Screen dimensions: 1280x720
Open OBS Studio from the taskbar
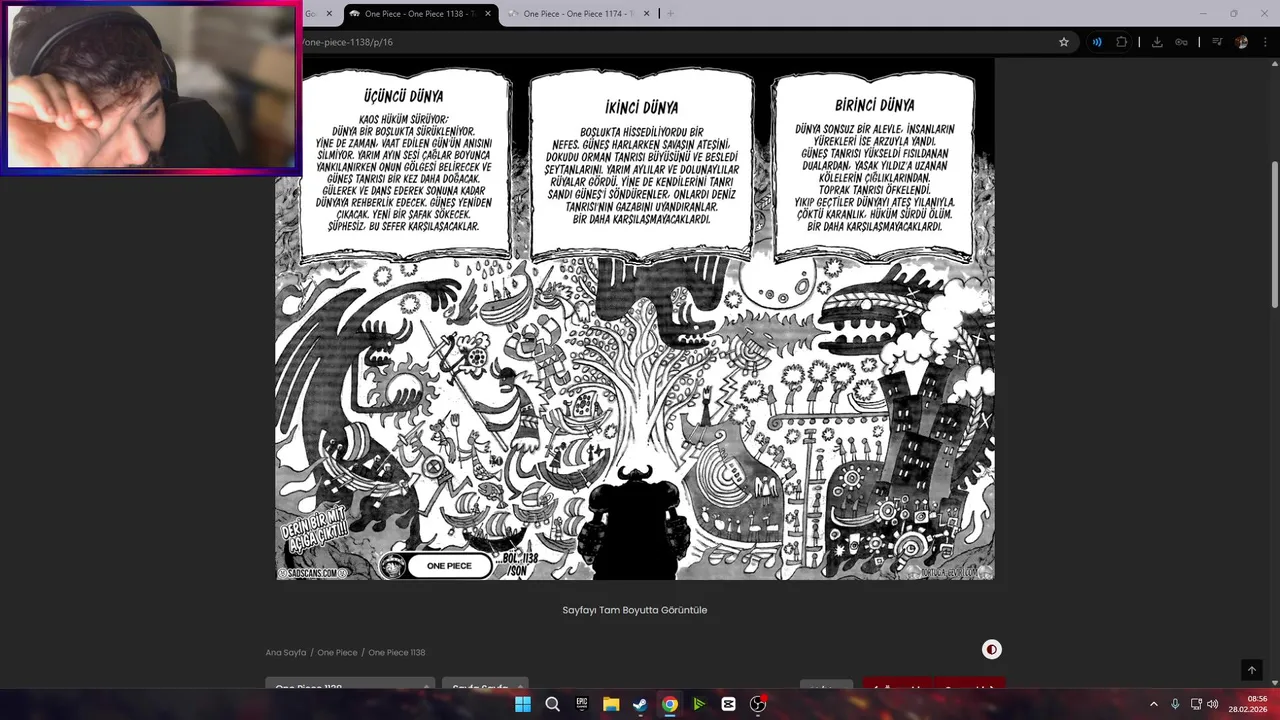(758, 704)
